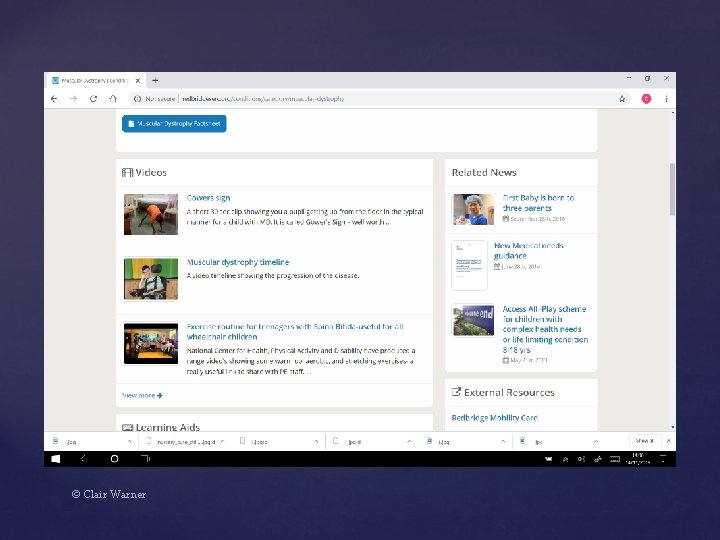Click the scrollbar up arrow
The width and height of the screenshot is (720, 540).
tap(673, 112)
